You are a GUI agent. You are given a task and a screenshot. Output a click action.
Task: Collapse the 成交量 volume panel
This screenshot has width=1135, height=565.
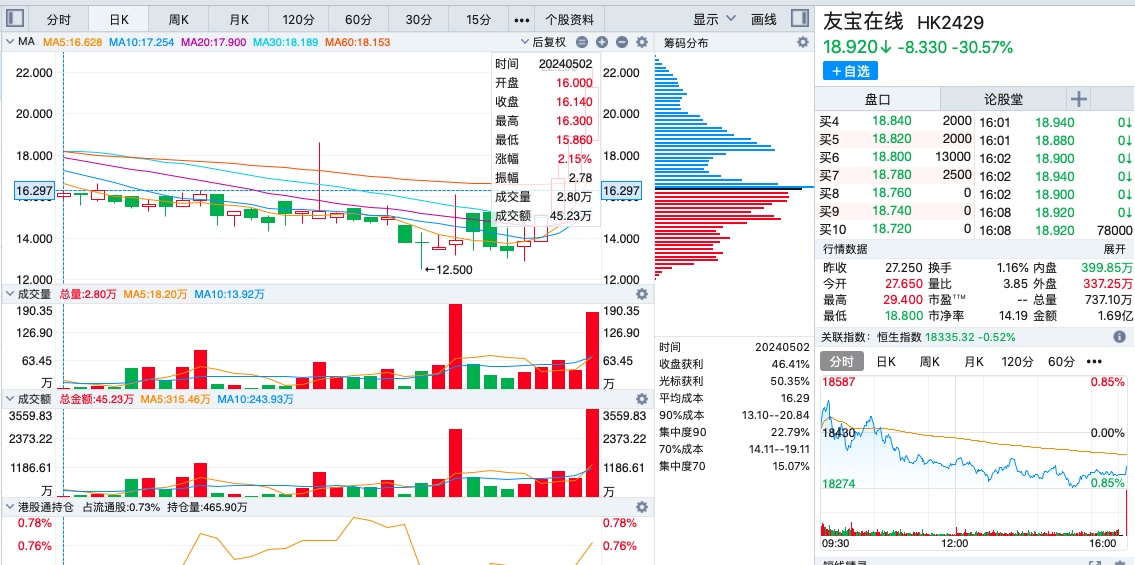pos(9,294)
